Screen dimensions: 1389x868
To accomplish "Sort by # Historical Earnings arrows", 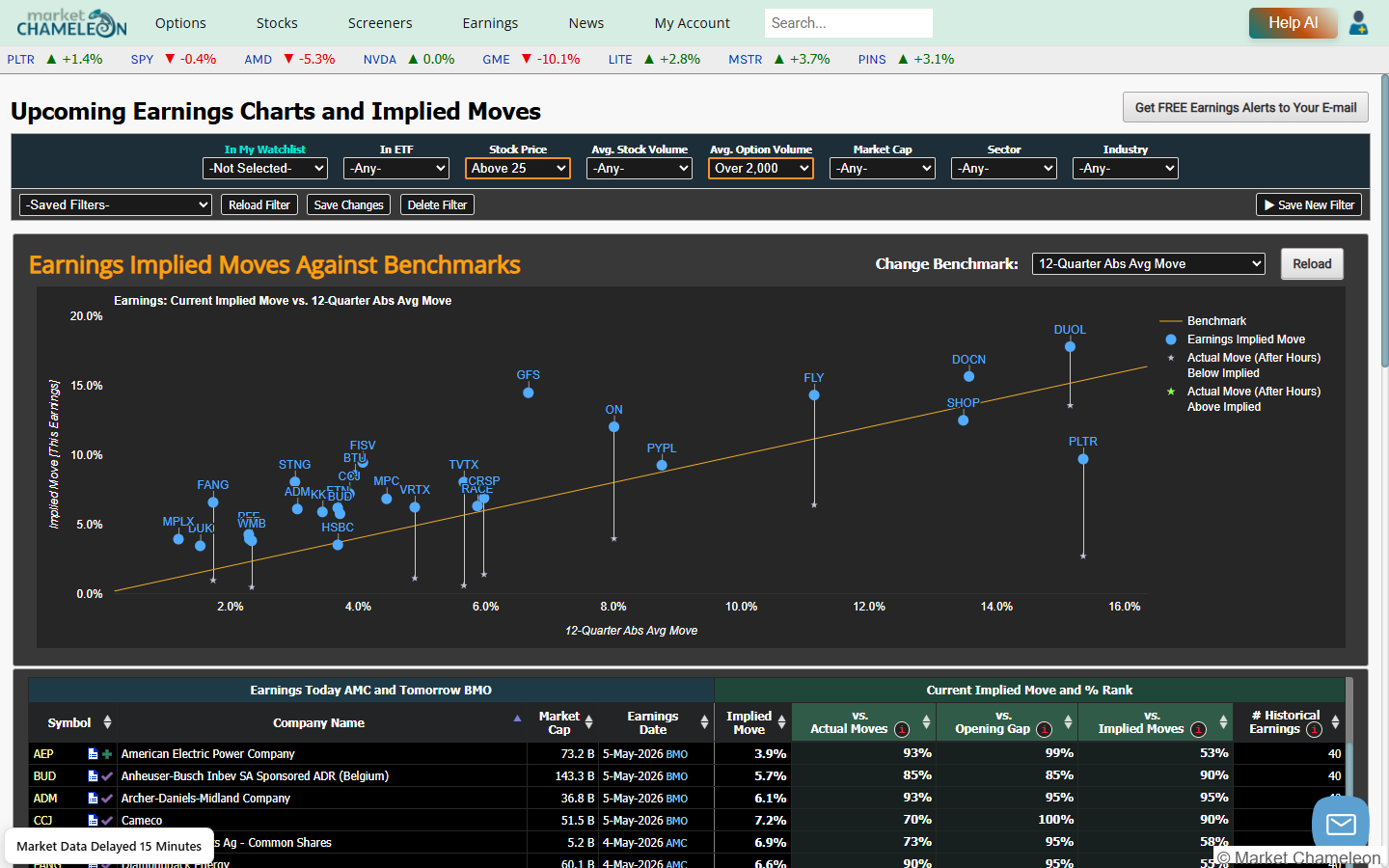I will 1335,722.
